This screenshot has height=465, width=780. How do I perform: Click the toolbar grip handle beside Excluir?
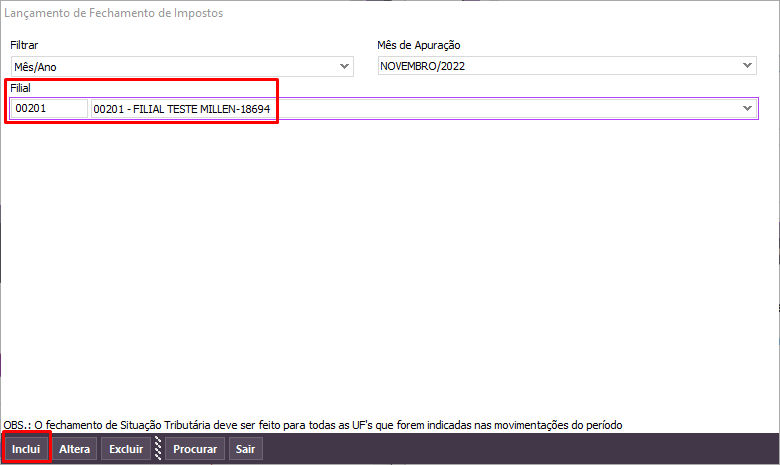point(158,449)
